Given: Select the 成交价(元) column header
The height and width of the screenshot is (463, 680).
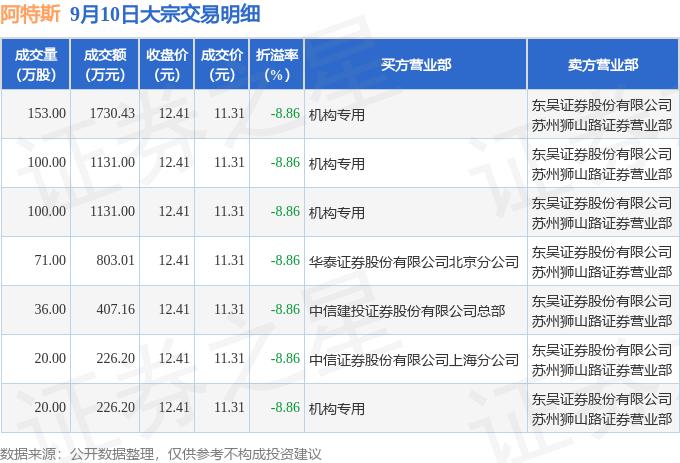Looking at the screenshot, I should coord(222,65).
